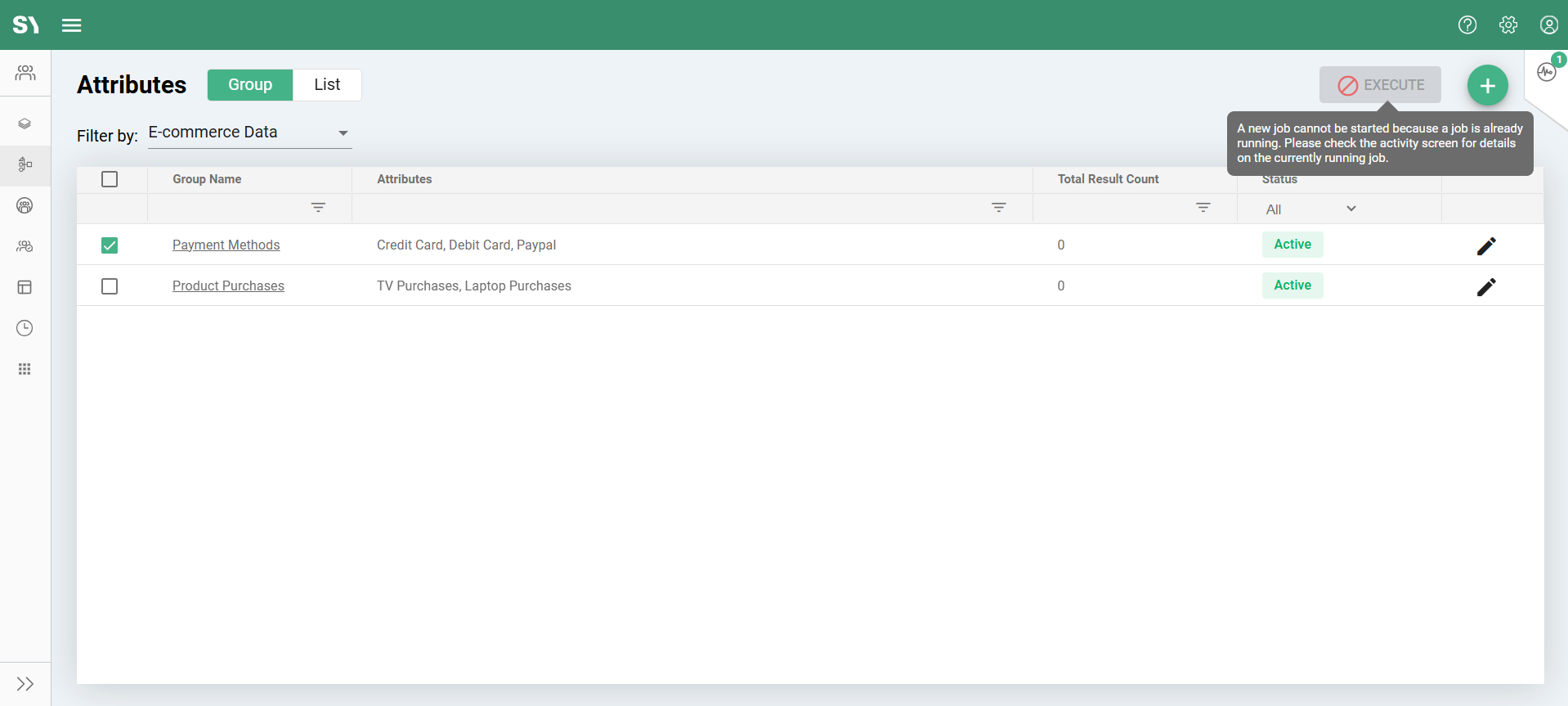Open the activity monitor icon with badge
This screenshot has width=1568, height=706.
click(1546, 72)
